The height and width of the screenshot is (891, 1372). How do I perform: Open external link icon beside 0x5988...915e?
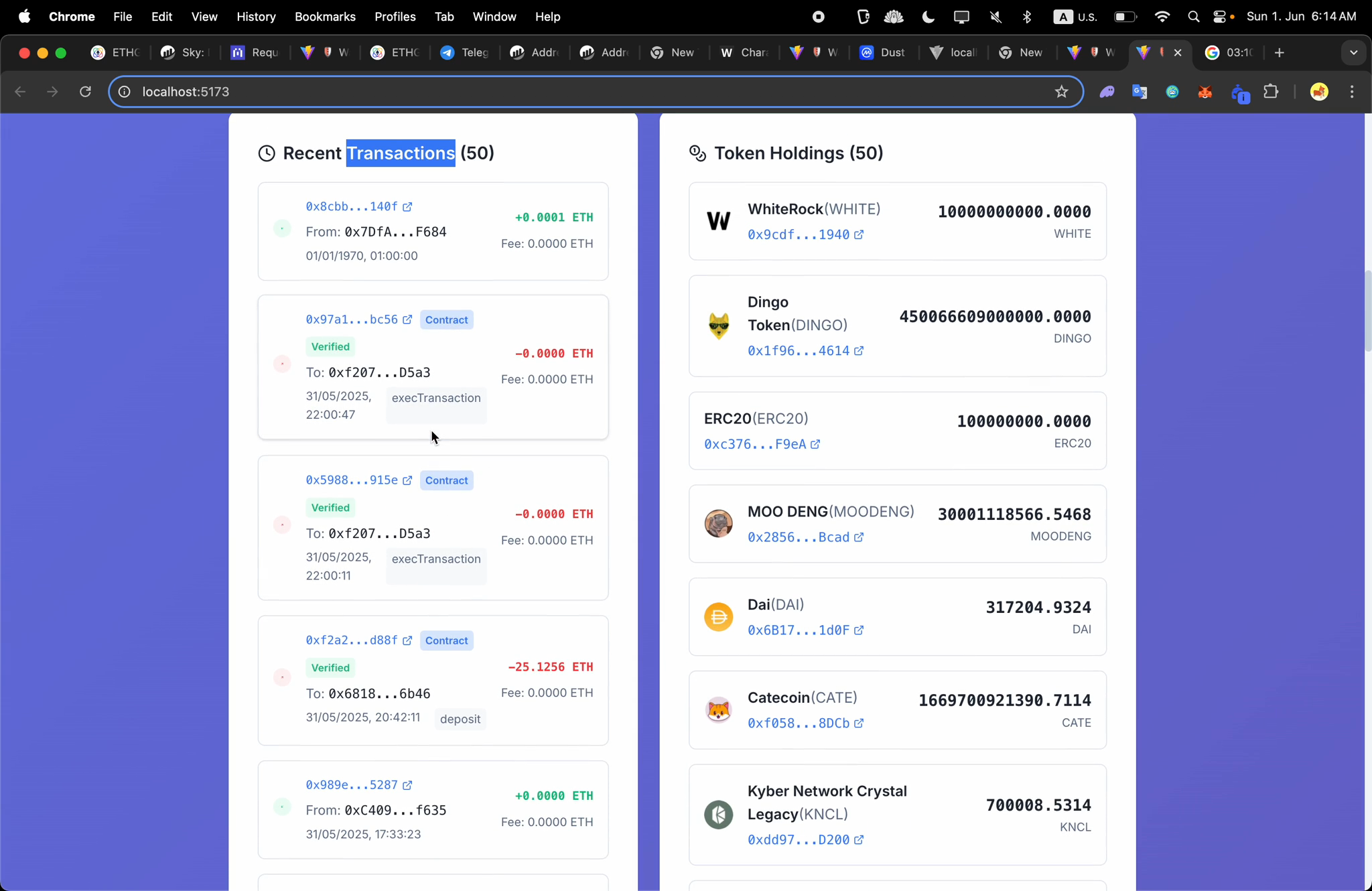[x=407, y=480]
